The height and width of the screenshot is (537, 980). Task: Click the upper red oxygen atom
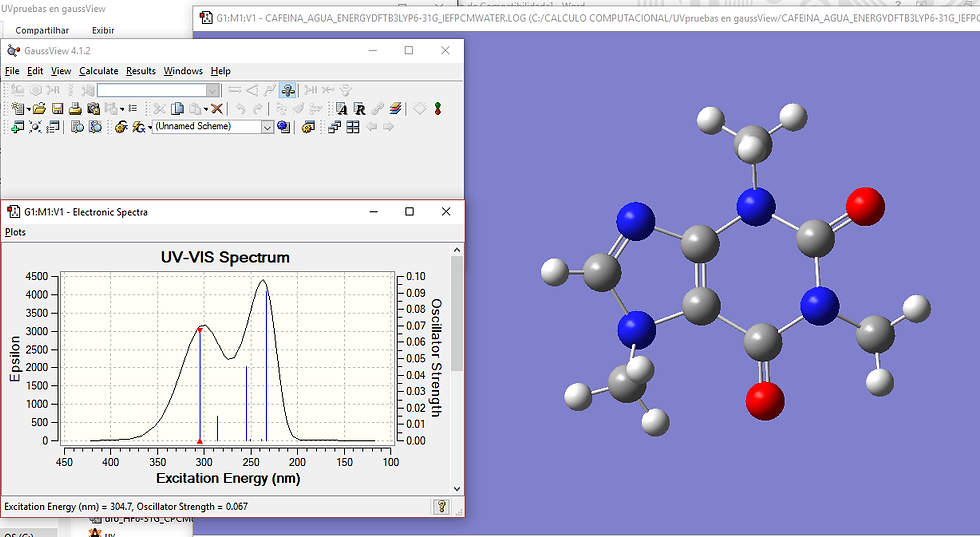[x=865, y=206]
